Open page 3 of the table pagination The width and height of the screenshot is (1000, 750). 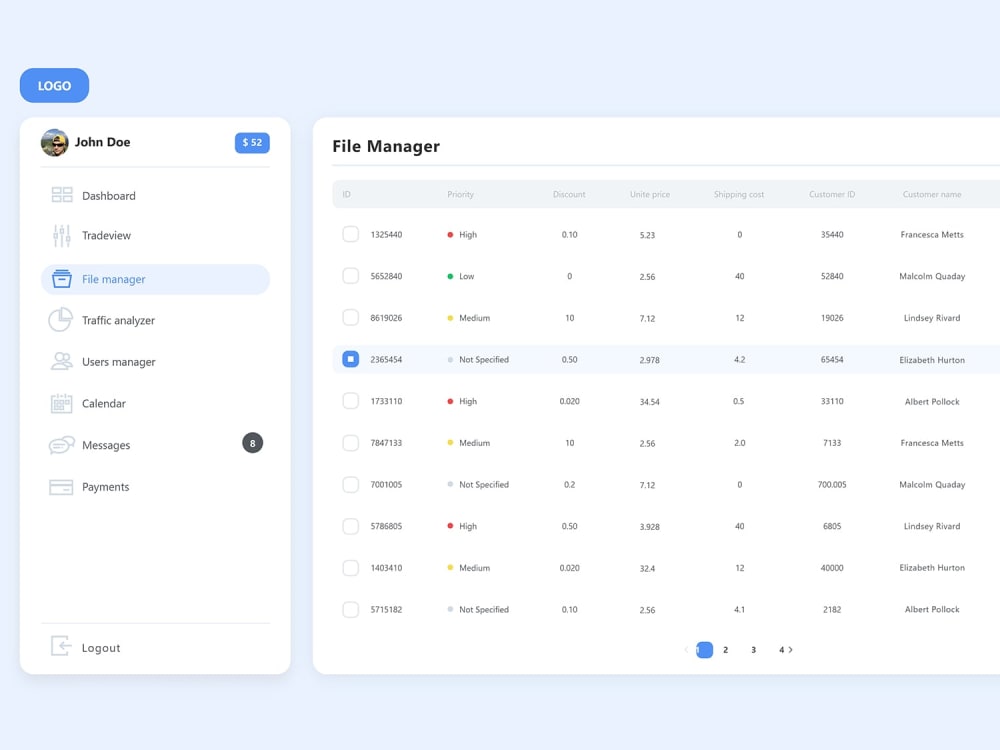753,650
